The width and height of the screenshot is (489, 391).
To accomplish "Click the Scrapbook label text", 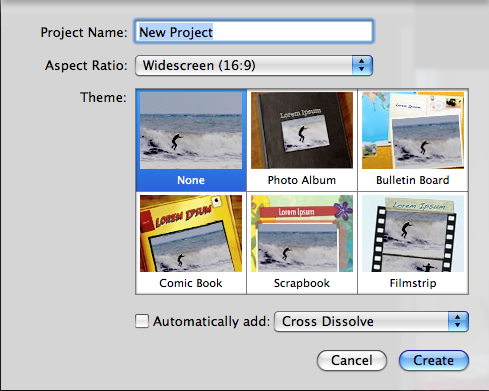I will (x=302, y=283).
